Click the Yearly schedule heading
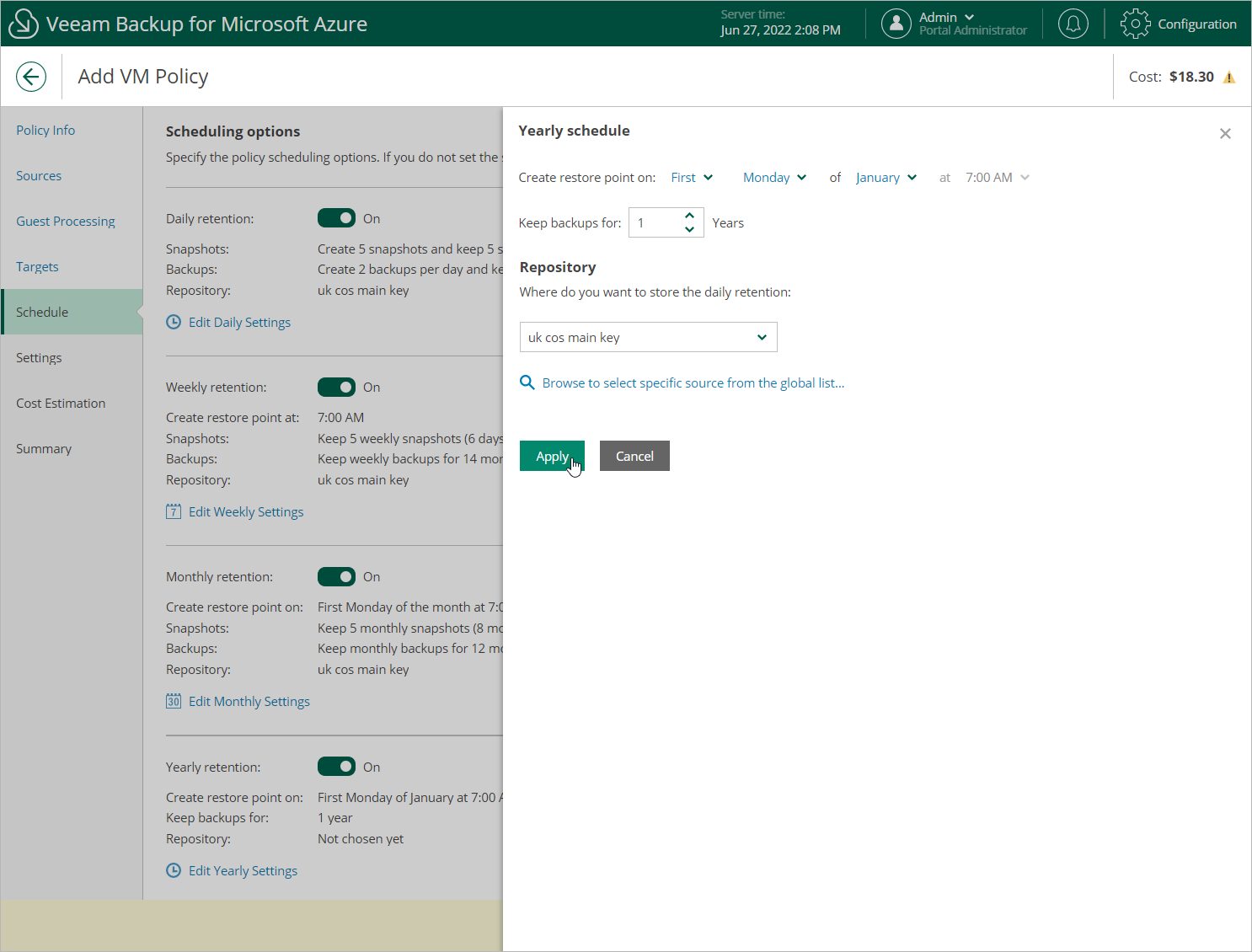Image resolution: width=1252 pixels, height=952 pixels. pyautogui.click(x=574, y=131)
